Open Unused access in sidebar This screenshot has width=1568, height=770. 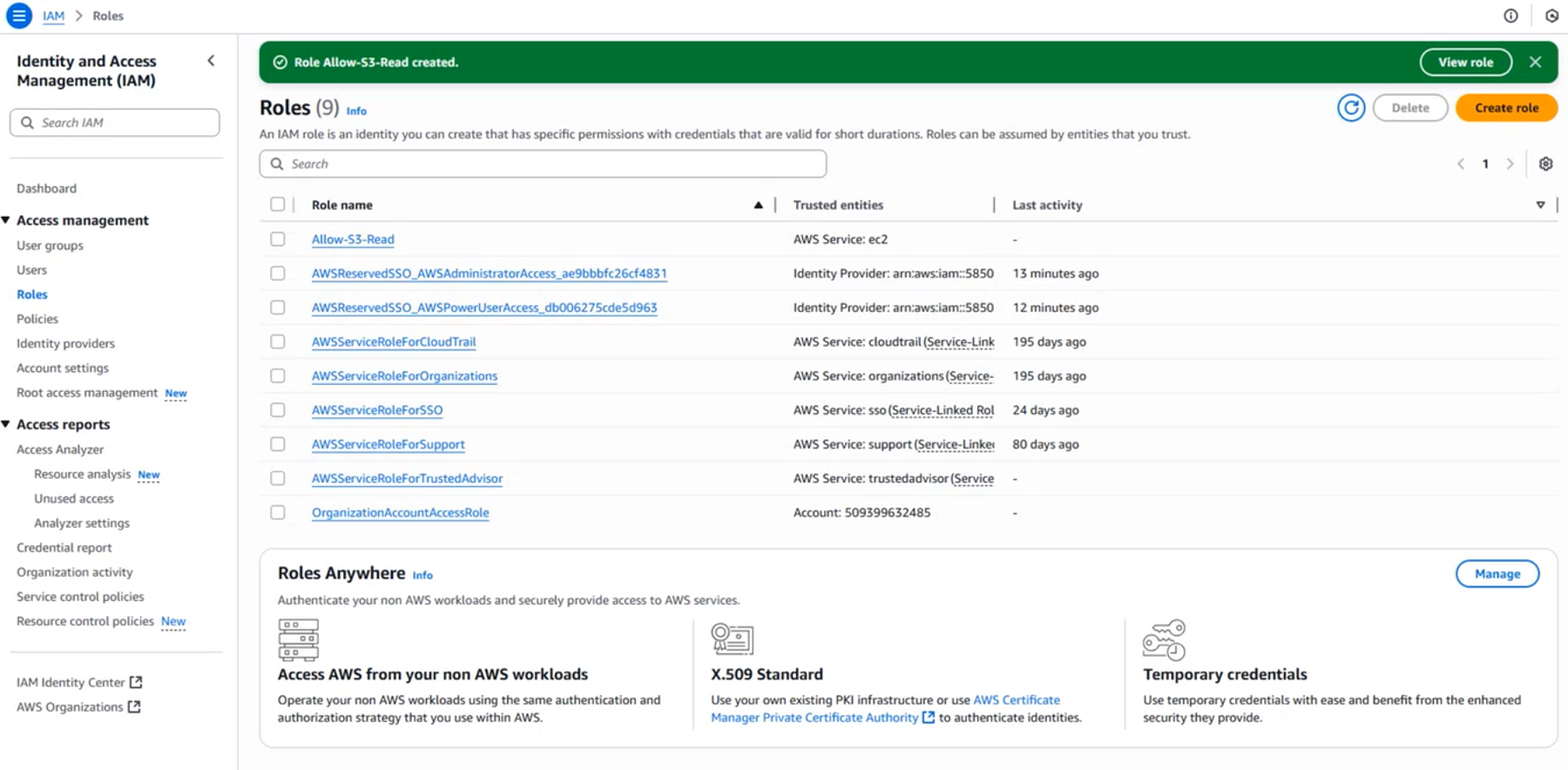point(74,498)
